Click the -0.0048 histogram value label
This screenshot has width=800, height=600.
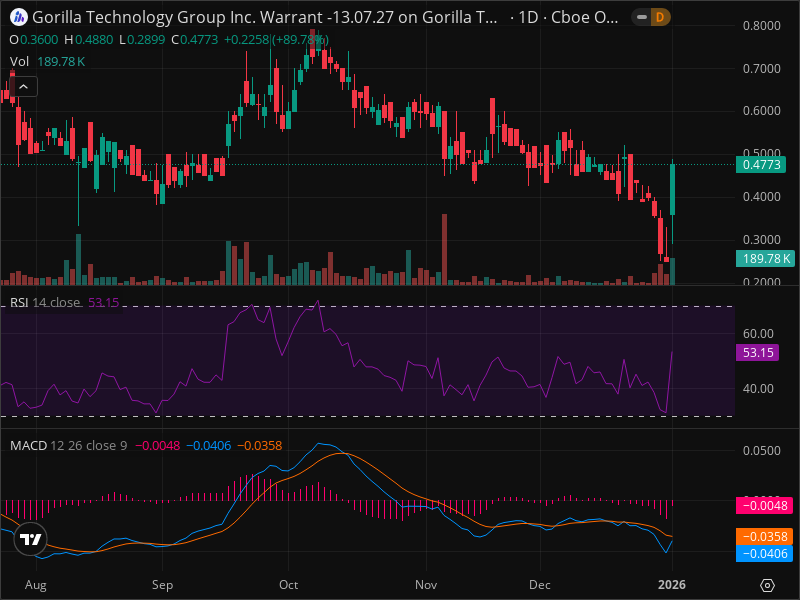pos(764,506)
